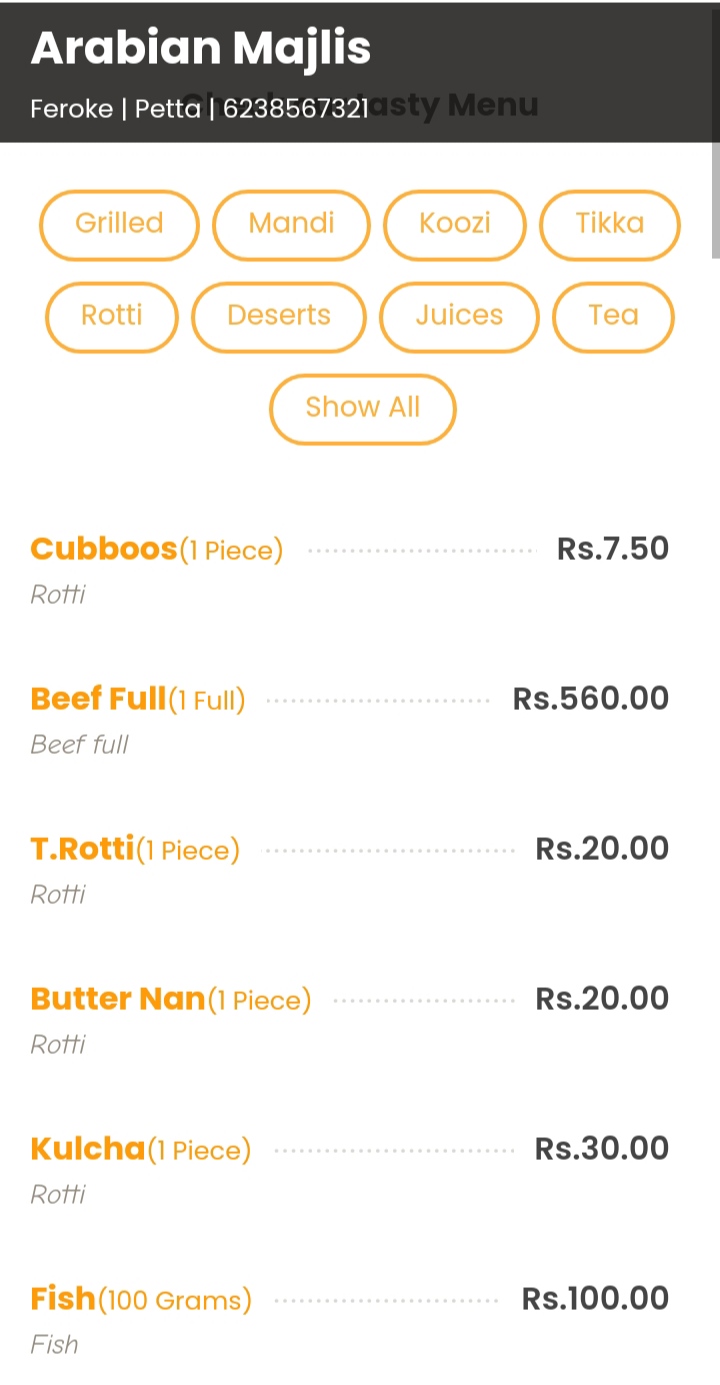Click the Rs.560.00 price
720x1385 pixels.
point(590,698)
